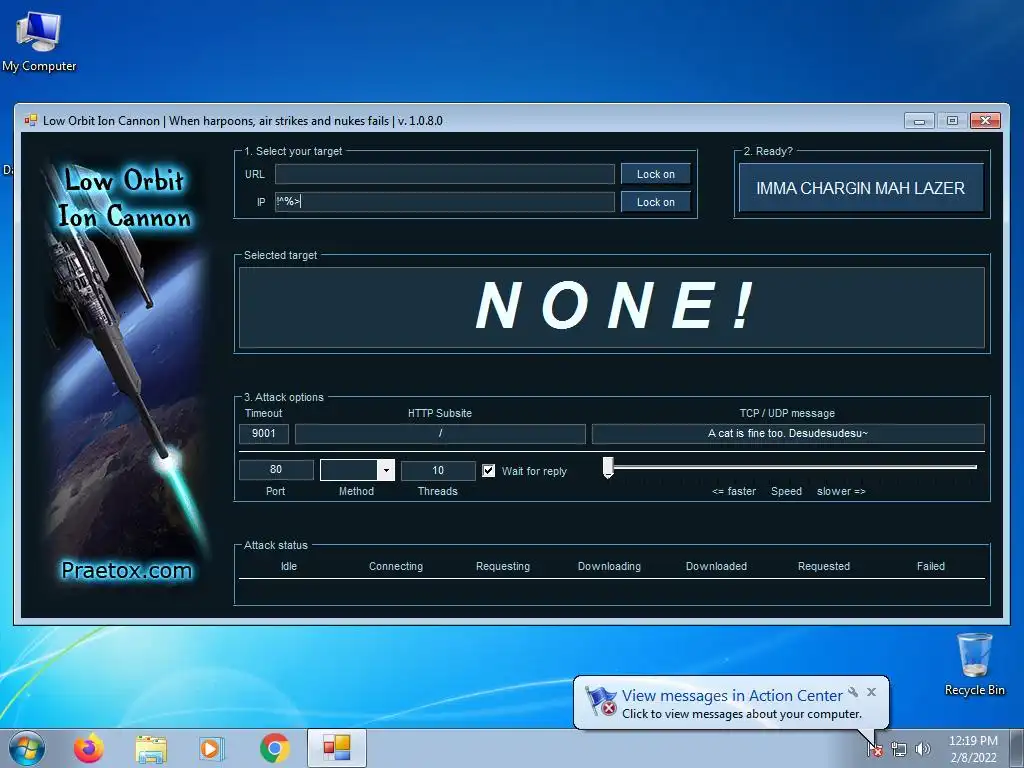The height and width of the screenshot is (768, 1024).
Task: Click the Requested status column label
Action: point(824,566)
